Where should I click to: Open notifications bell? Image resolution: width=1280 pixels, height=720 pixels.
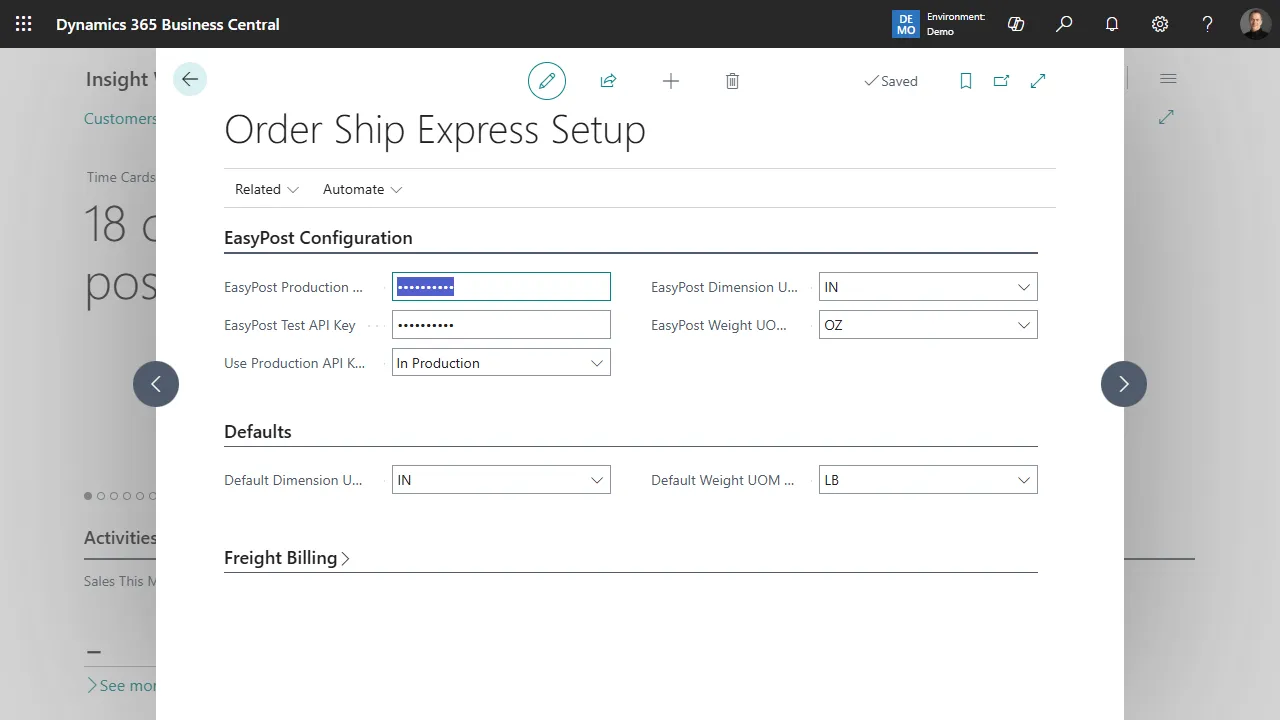1112,24
